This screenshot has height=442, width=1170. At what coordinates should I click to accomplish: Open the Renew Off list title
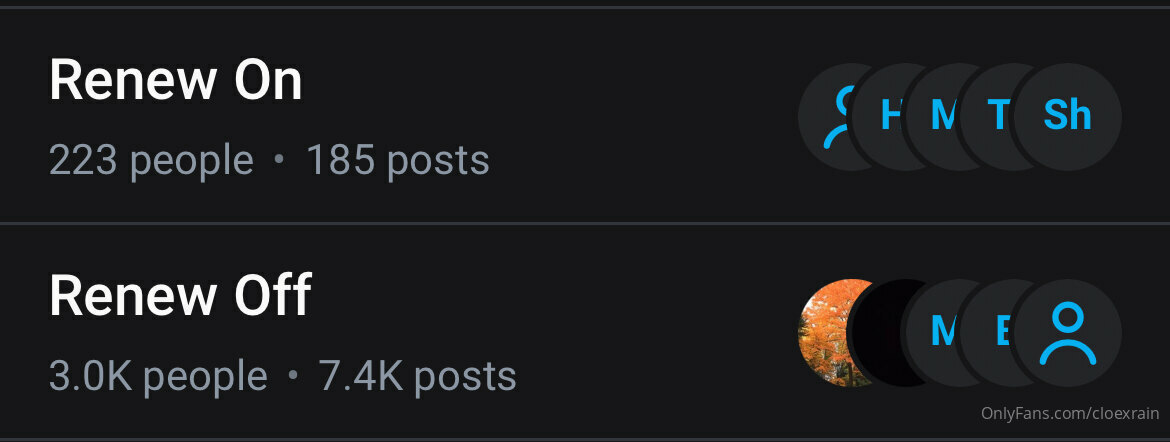point(180,296)
